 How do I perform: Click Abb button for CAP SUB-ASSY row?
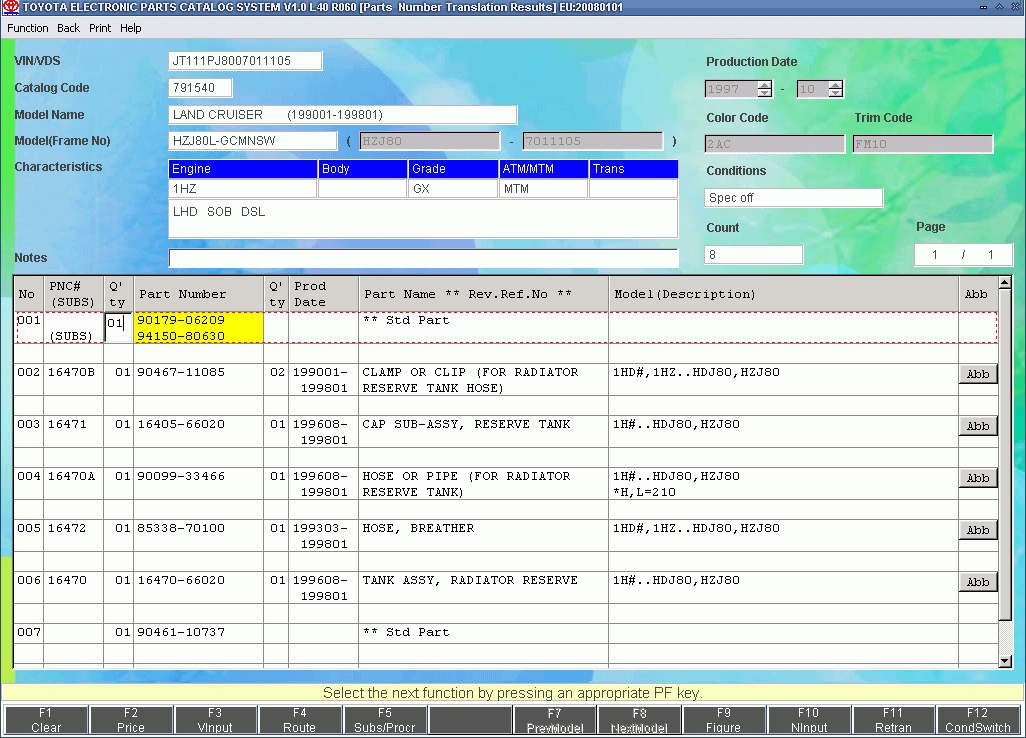(x=977, y=426)
